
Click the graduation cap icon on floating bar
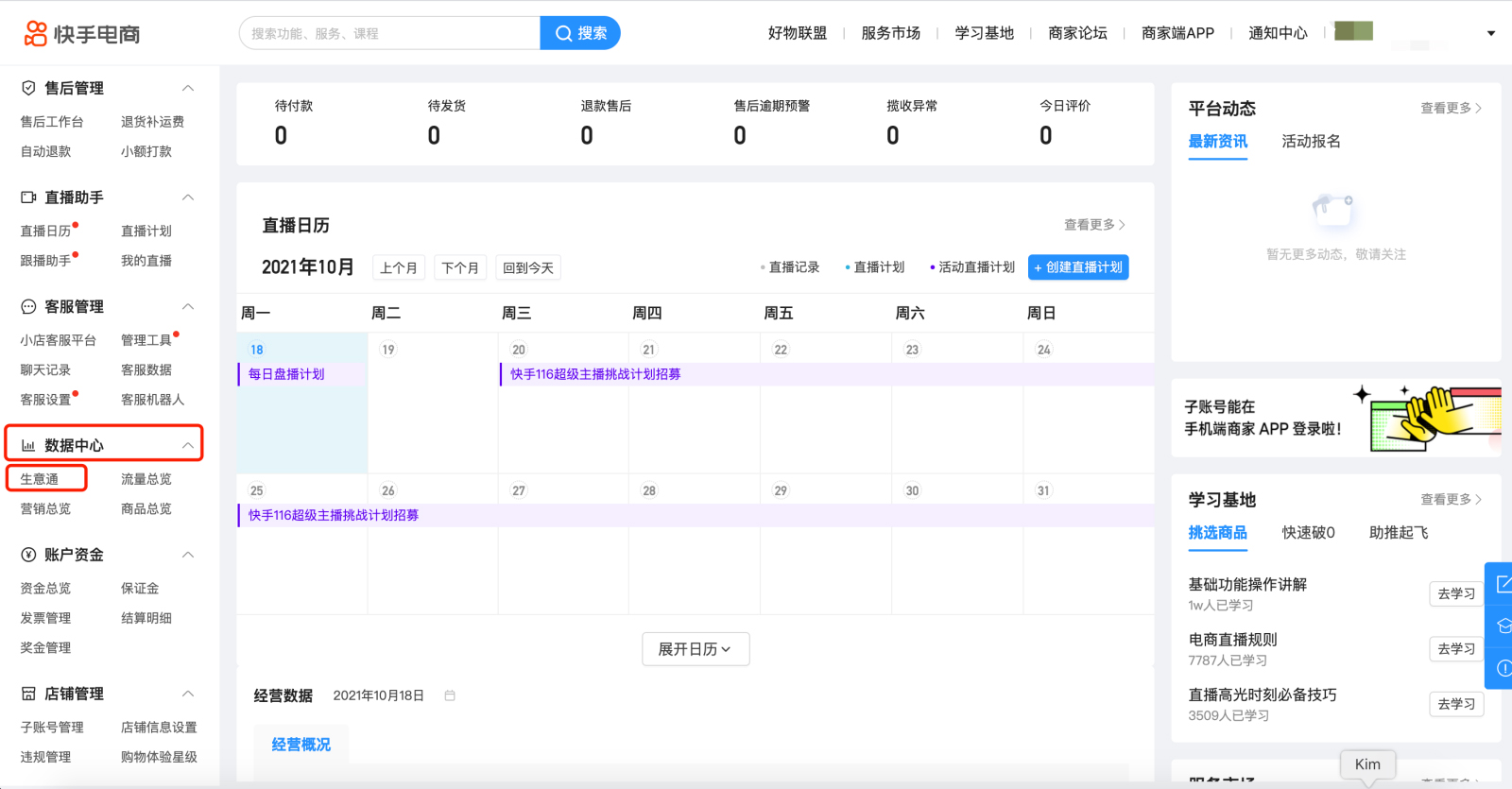click(1503, 626)
